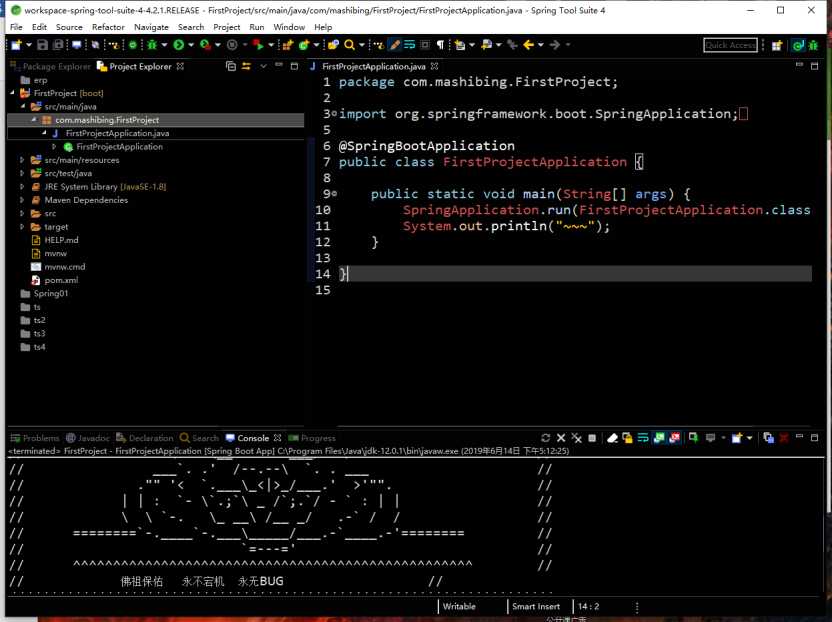Viewport: 832px width, 622px height.
Task: Expand the src/main/resources folder
Action: click(x=22, y=160)
